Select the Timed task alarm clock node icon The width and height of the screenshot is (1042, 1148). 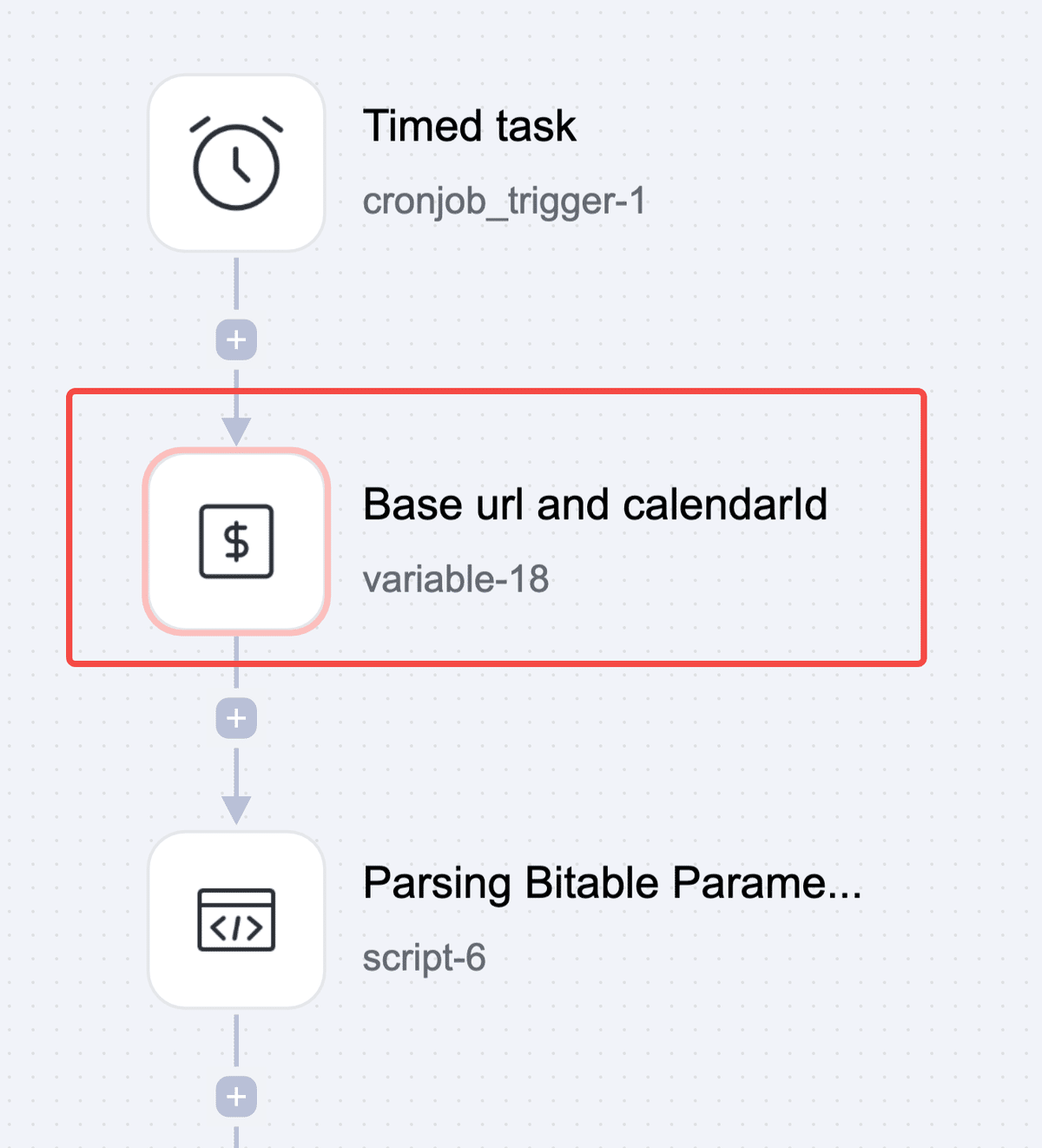click(x=236, y=163)
